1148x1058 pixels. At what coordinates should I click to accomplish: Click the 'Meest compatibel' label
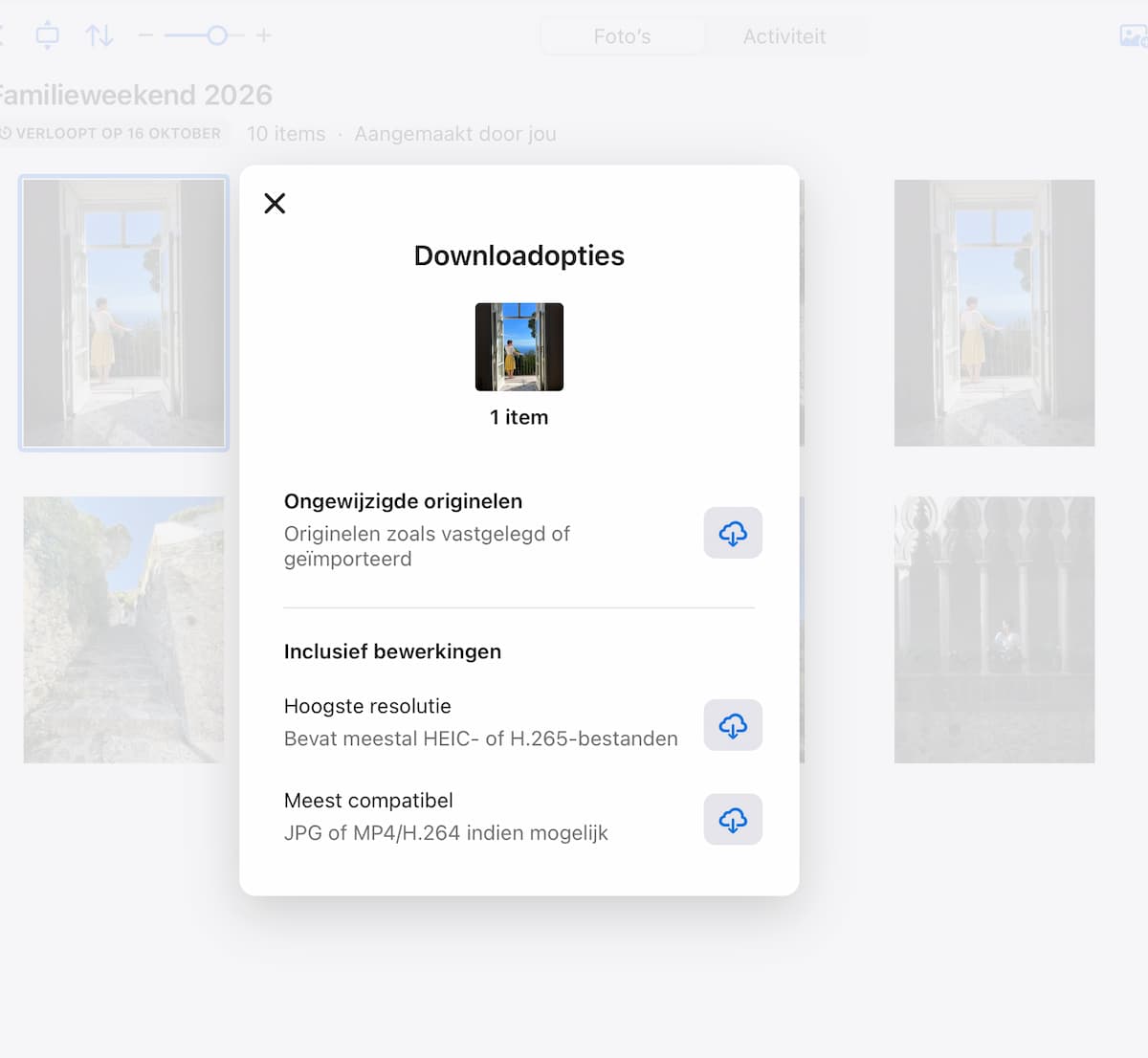click(x=368, y=801)
